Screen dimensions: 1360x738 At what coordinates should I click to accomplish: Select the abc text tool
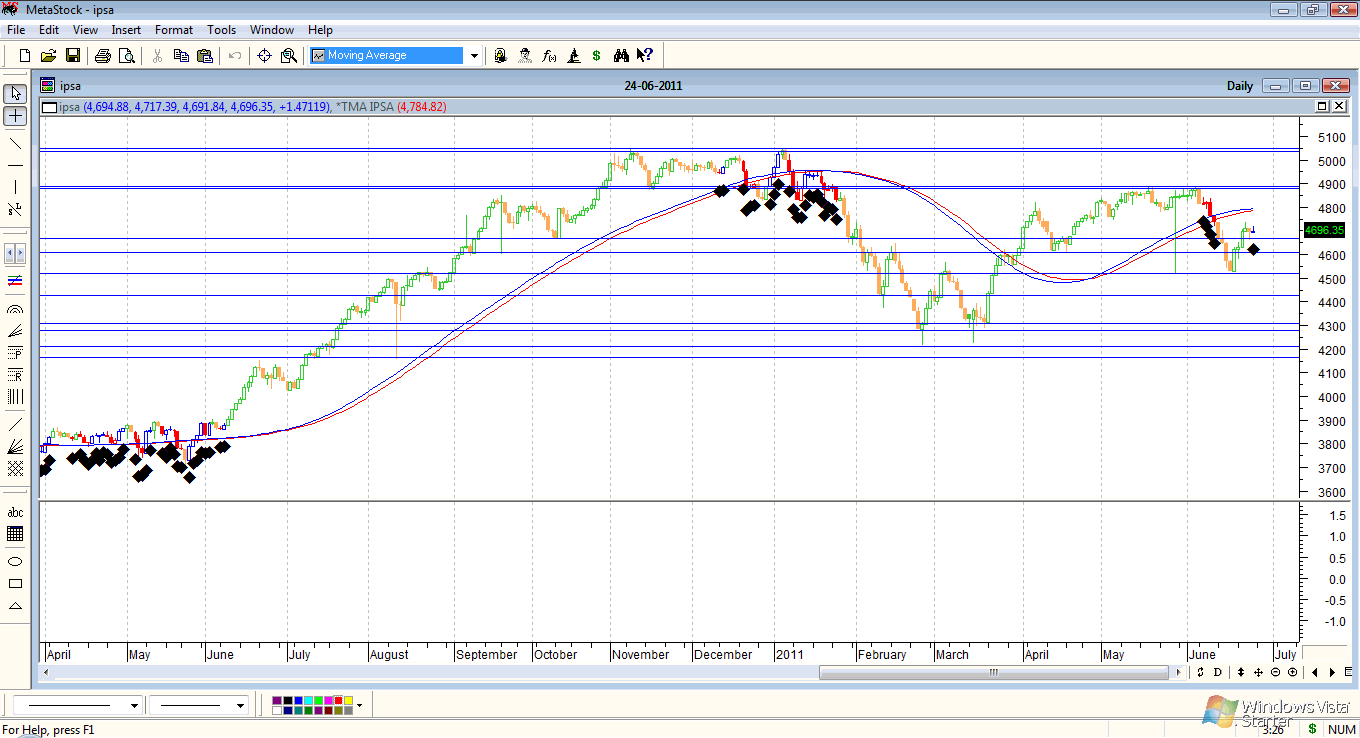click(15, 513)
